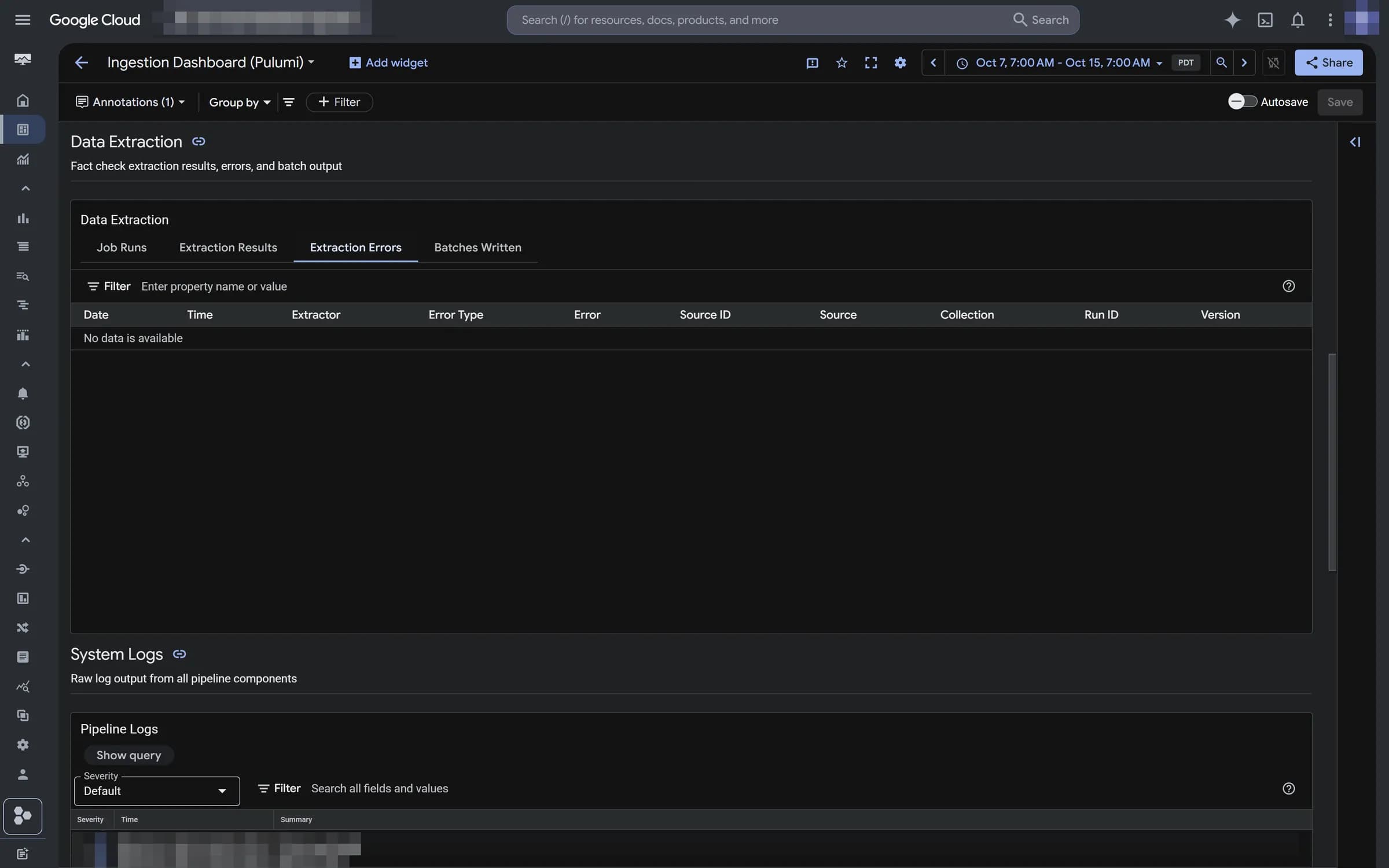Viewport: 1389px width, 868px height.
Task: Shift time range forward with right chevron
Action: [x=1244, y=62]
